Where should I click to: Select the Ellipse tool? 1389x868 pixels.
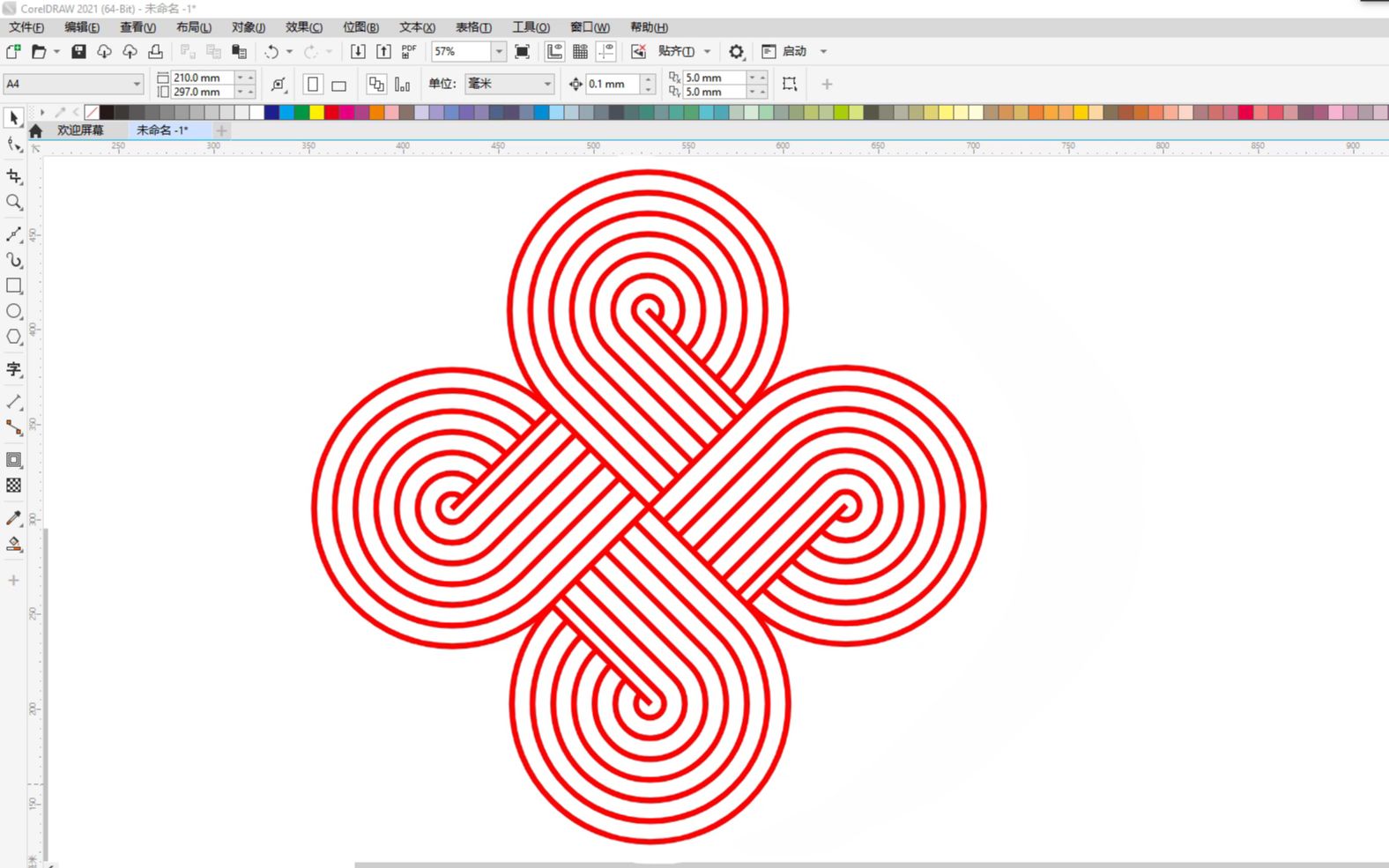point(13,311)
